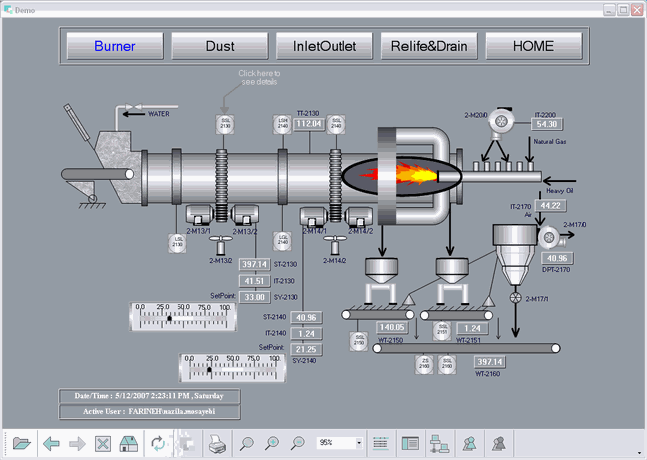Click the 2-M20/0 blower fan
The height and width of the screenshot is (460, 647).
coord(501,123)
